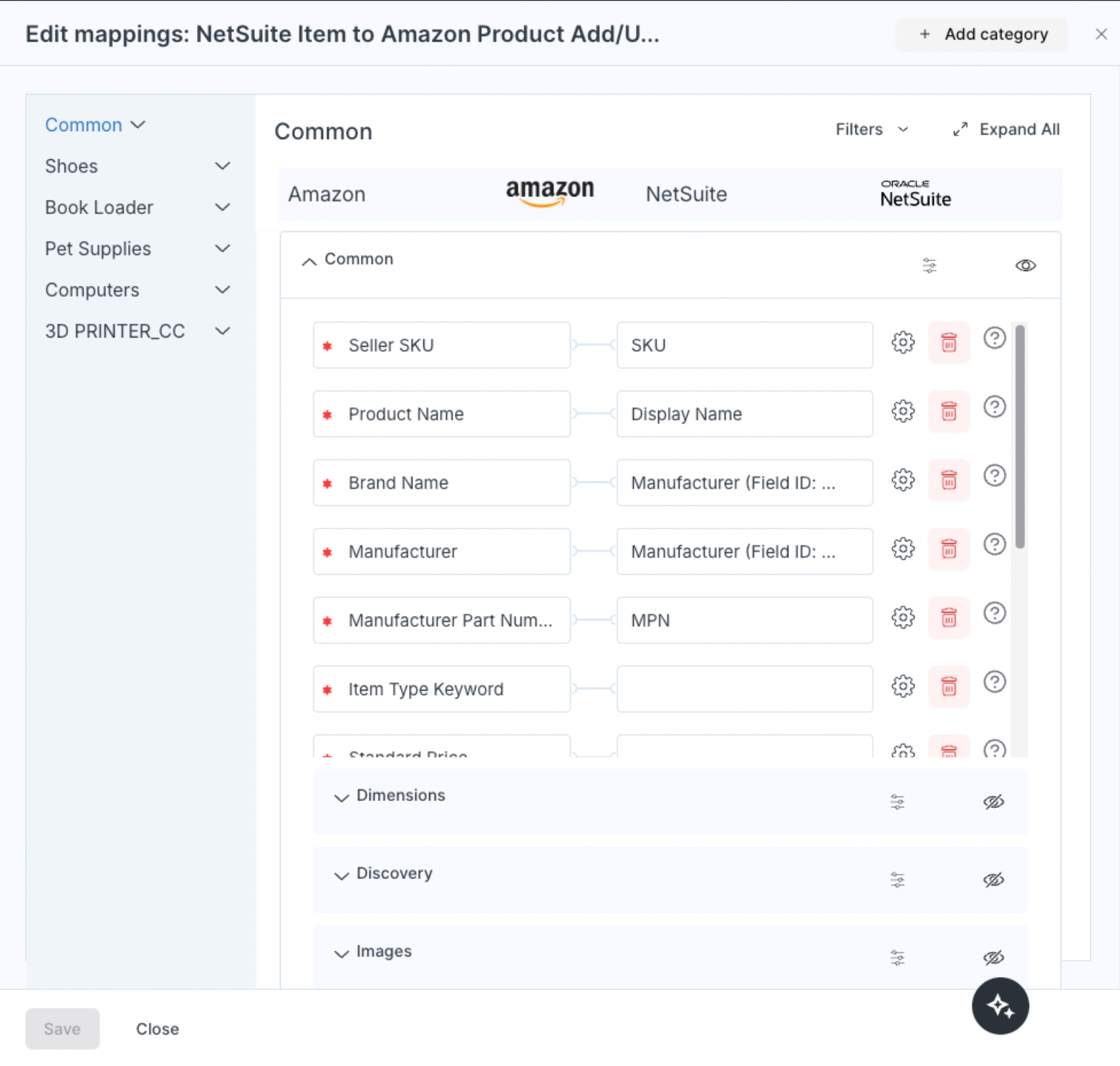Delete the Item Type Keyword mapping

pos(949,686)
